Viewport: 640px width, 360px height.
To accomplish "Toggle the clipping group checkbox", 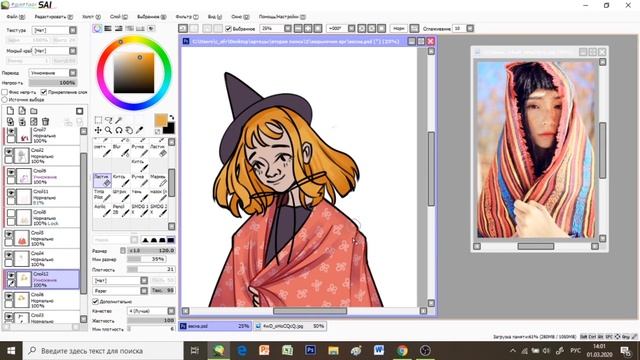I will point(44,92).
